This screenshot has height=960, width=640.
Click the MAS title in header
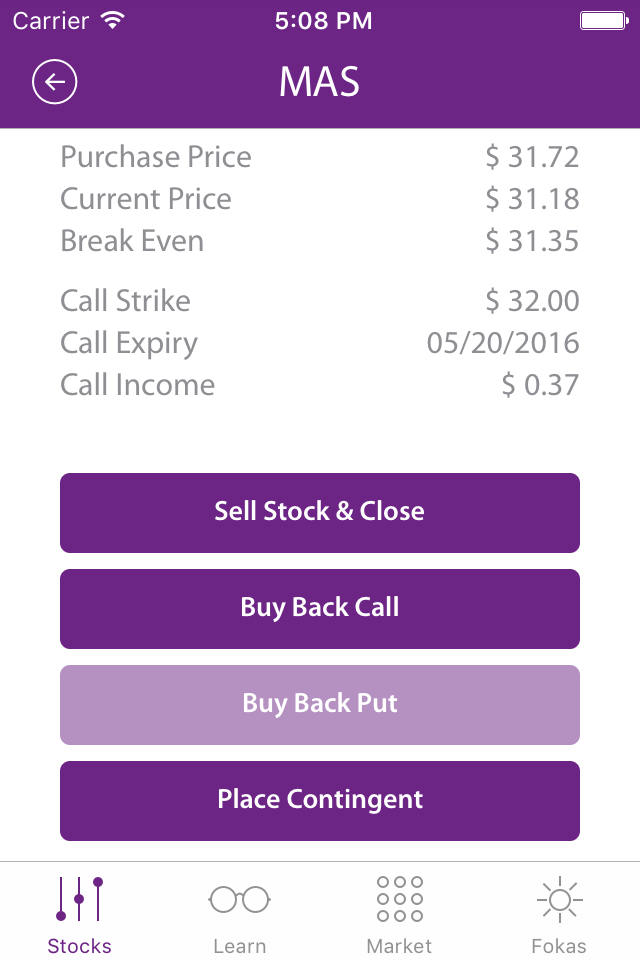(320, 82)
